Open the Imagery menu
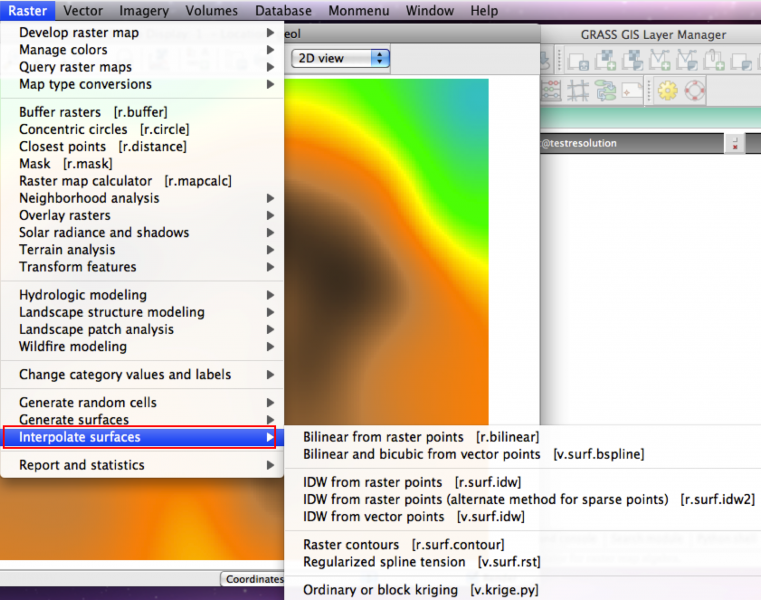 144,11
